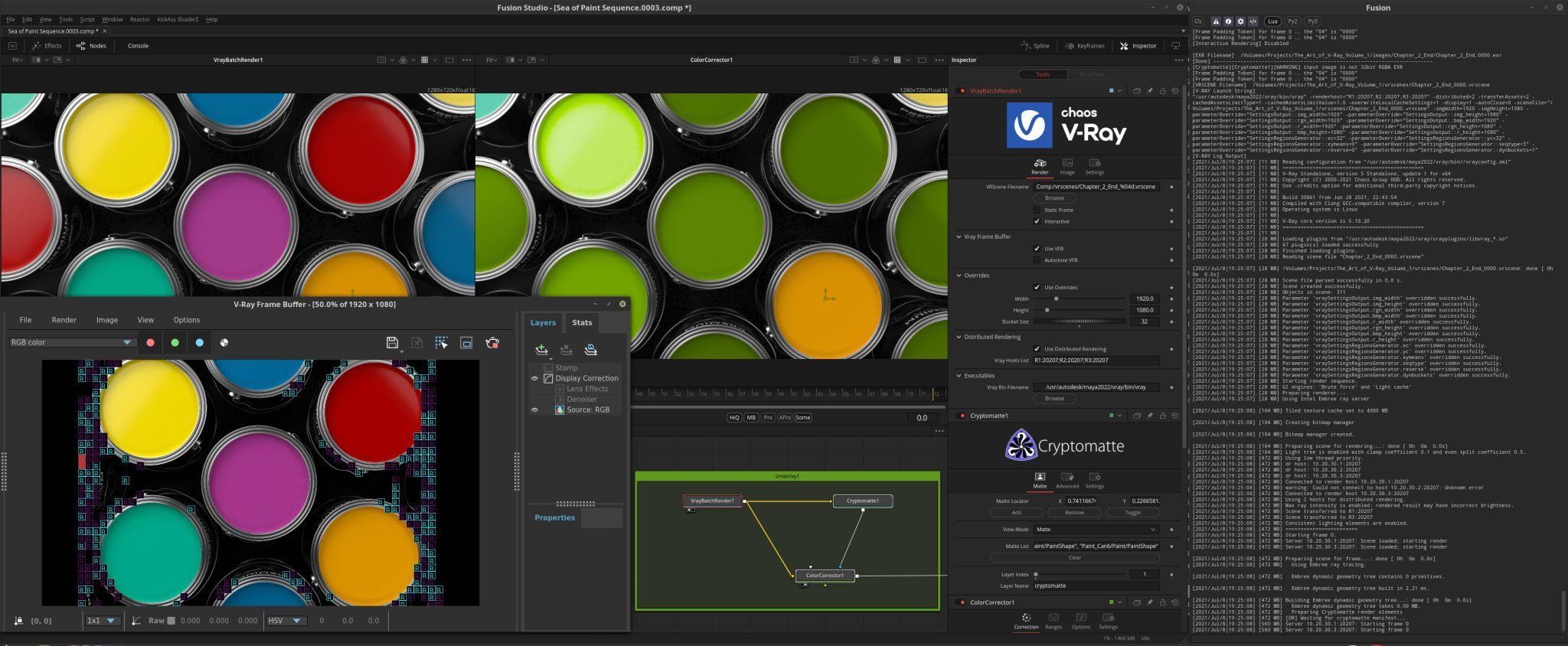Open the frame link icon next to region render
The width and height of the screenshot is (1568, 646).
tap(466, 343)
